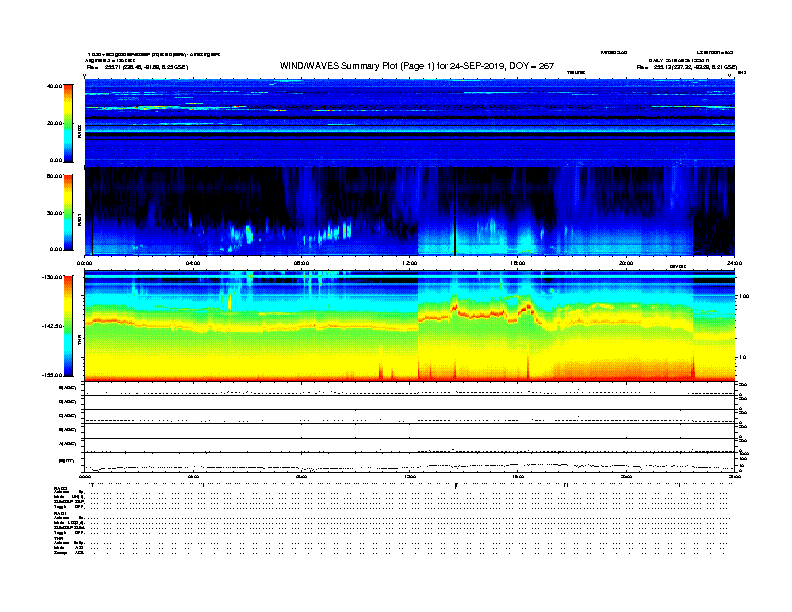The width and height of the screenshot is (792, 612).
Task: Click the RAD2 panel color scale bar
Action: (x=69, y=122)
